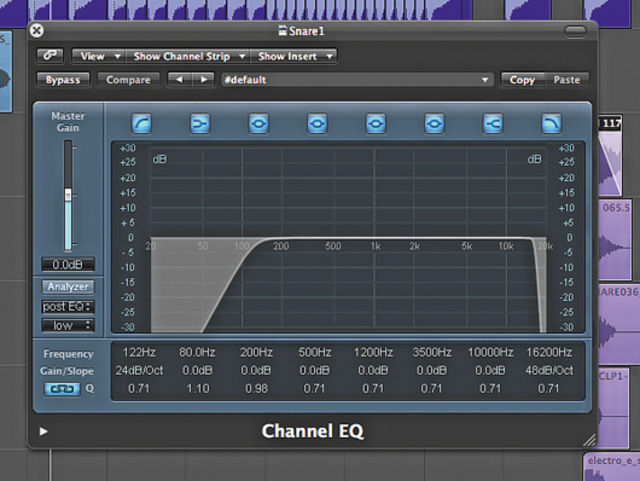Screen dimensions: 640x481
Task: Click the 500Hz frequency value
Action: click(x=315, y=352)
